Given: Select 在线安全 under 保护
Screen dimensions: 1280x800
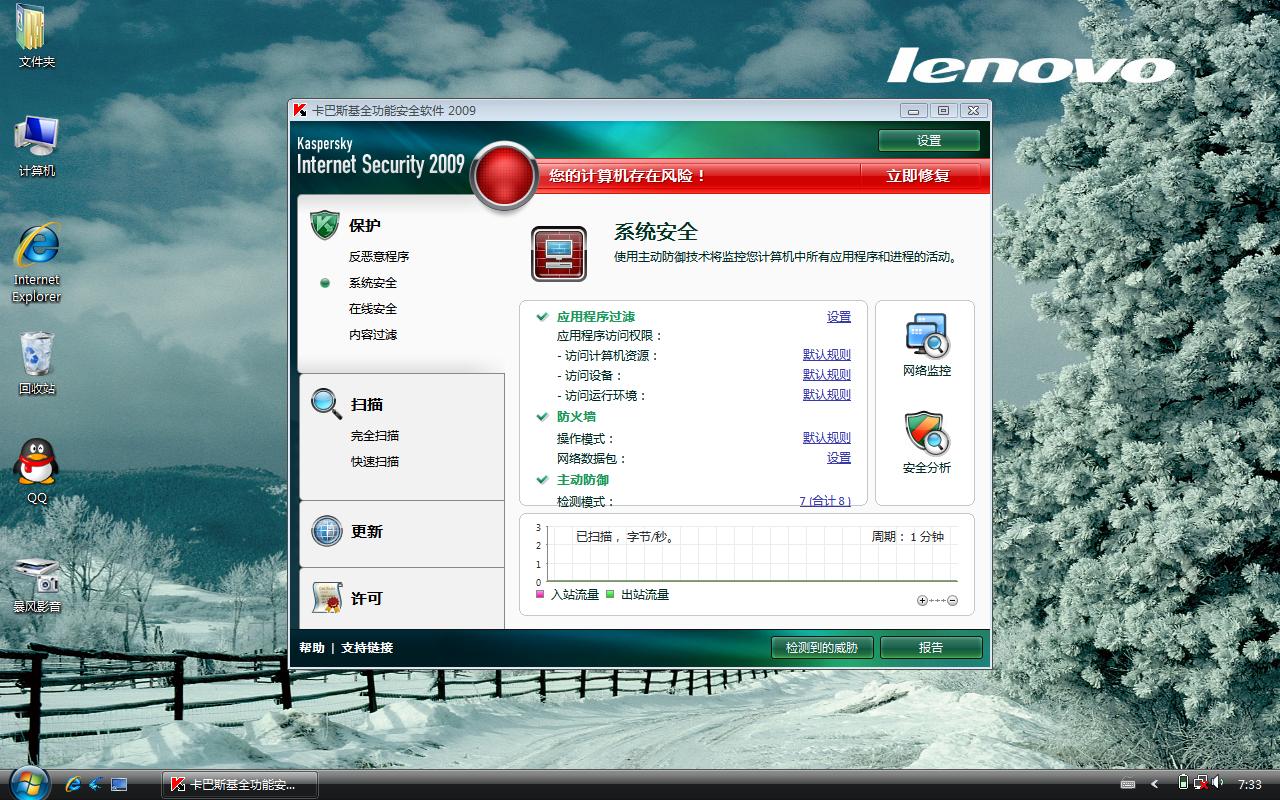Looking at the screenshot, I should pos(373,309).
